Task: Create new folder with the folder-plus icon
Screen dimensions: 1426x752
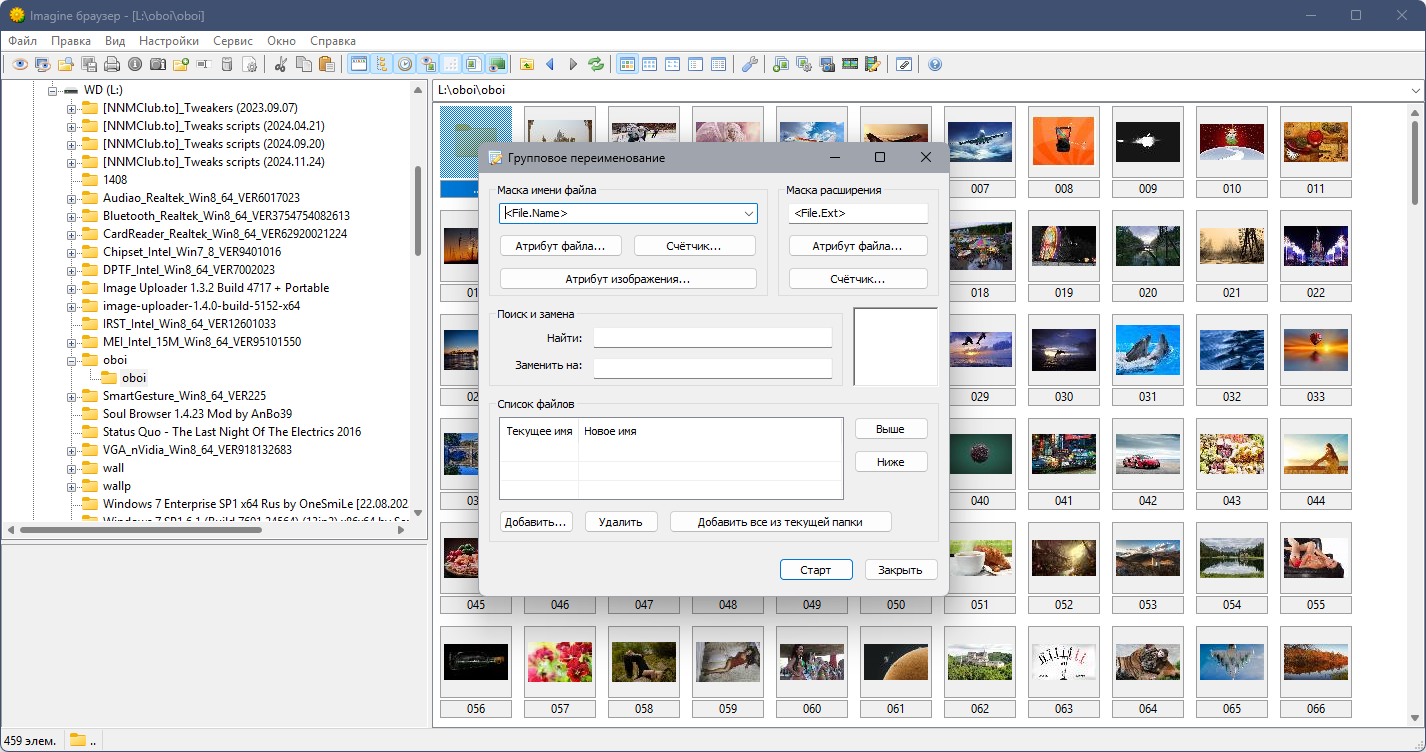Action: (181, 64)
